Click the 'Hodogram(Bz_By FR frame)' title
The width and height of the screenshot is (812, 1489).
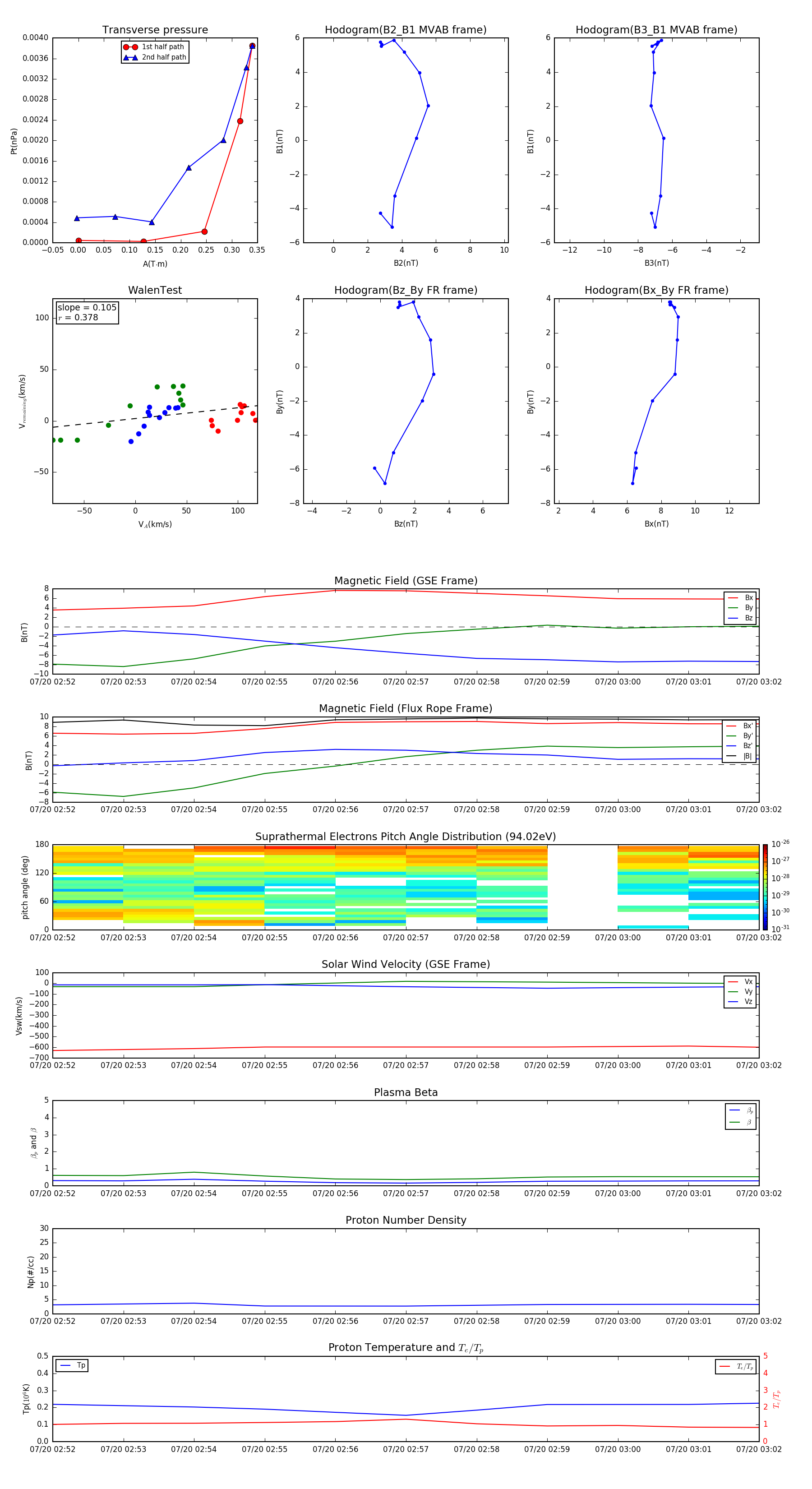[406, 290]
